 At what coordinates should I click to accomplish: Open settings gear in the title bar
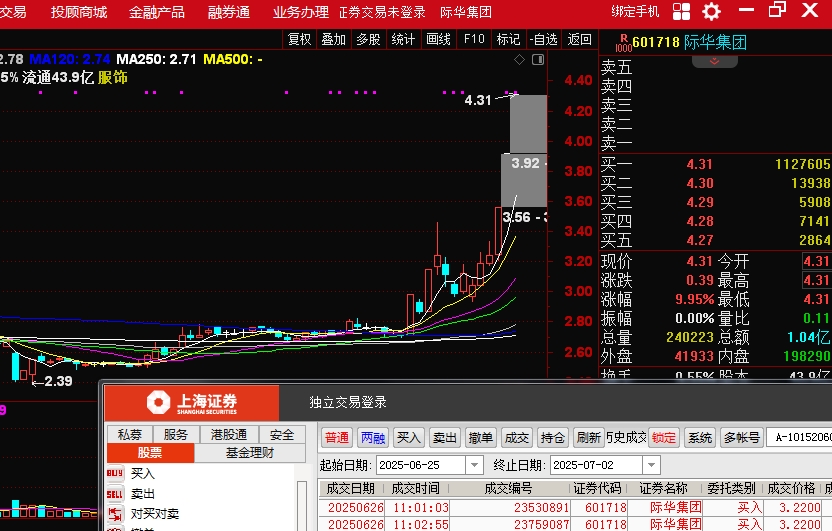(711, 11)
